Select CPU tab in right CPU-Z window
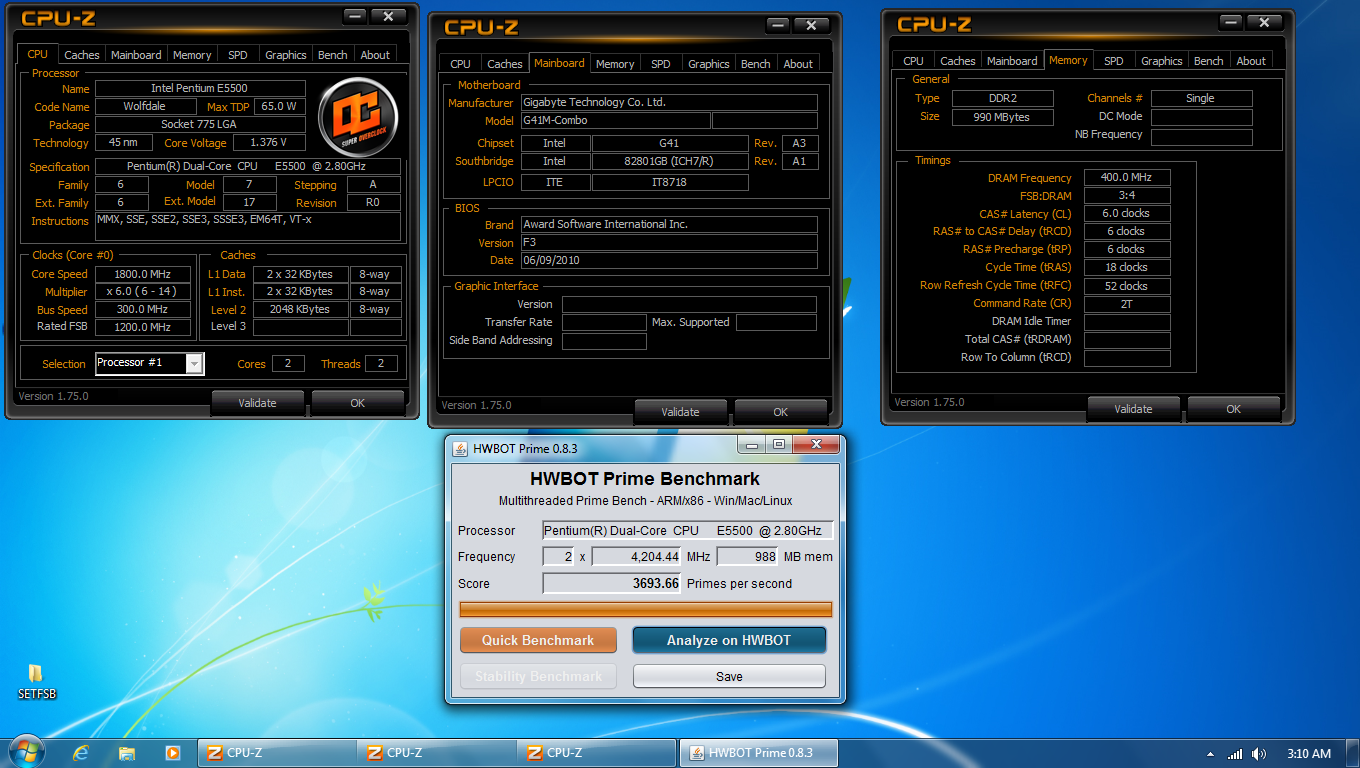The image size is (1360, 768). [x=914, y=61]
